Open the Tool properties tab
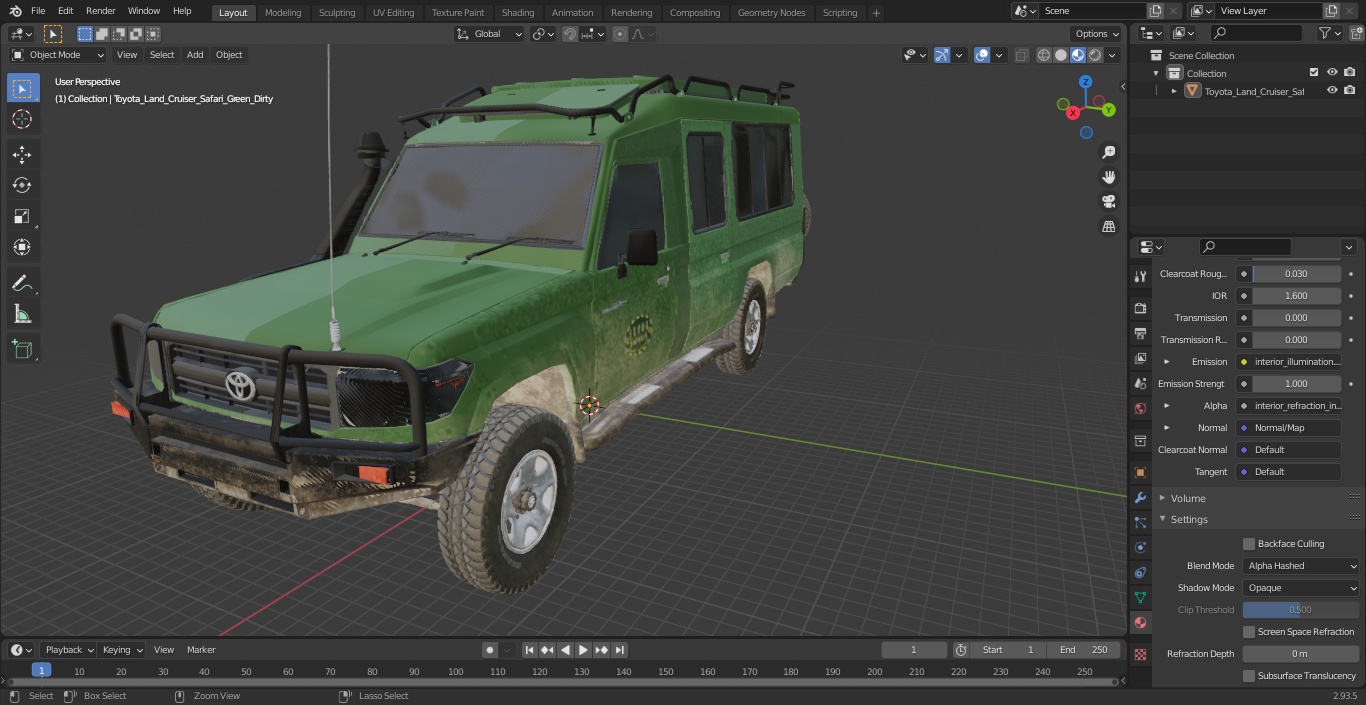This screenshot has width=1366, height=705. click(x=1140, y=276)
